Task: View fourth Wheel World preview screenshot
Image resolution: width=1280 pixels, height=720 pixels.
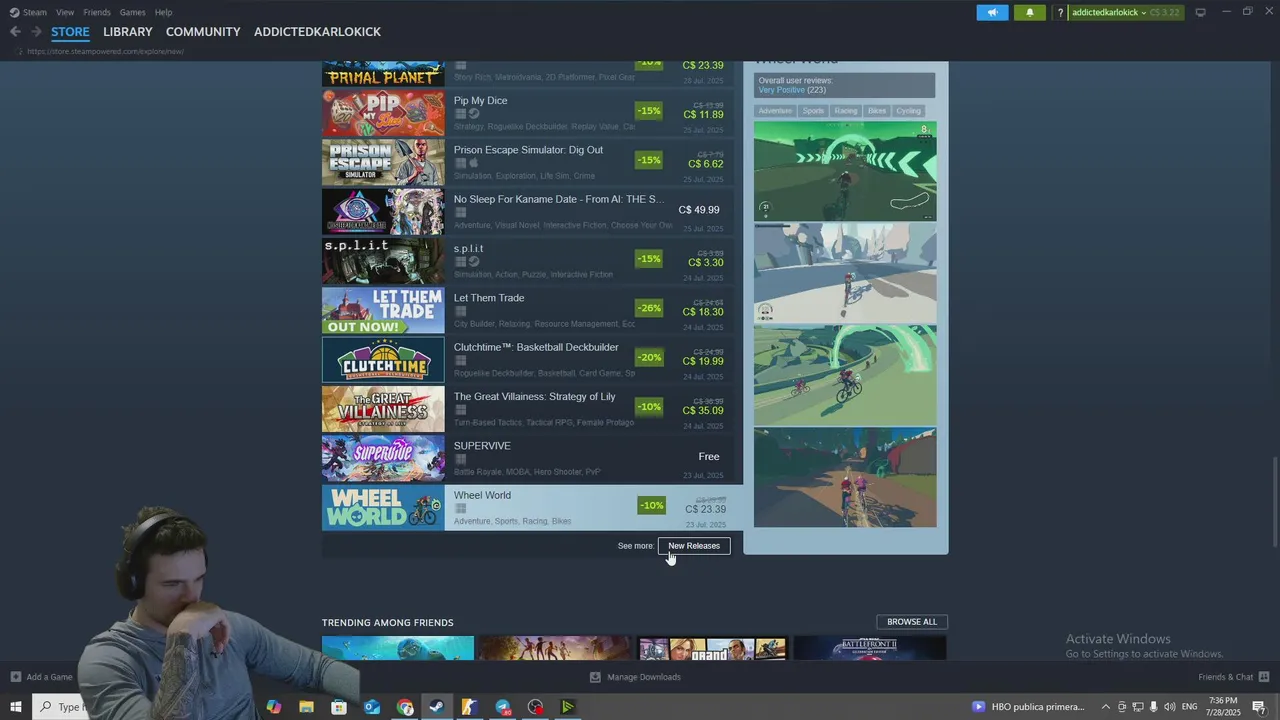Action: (845, 477)
